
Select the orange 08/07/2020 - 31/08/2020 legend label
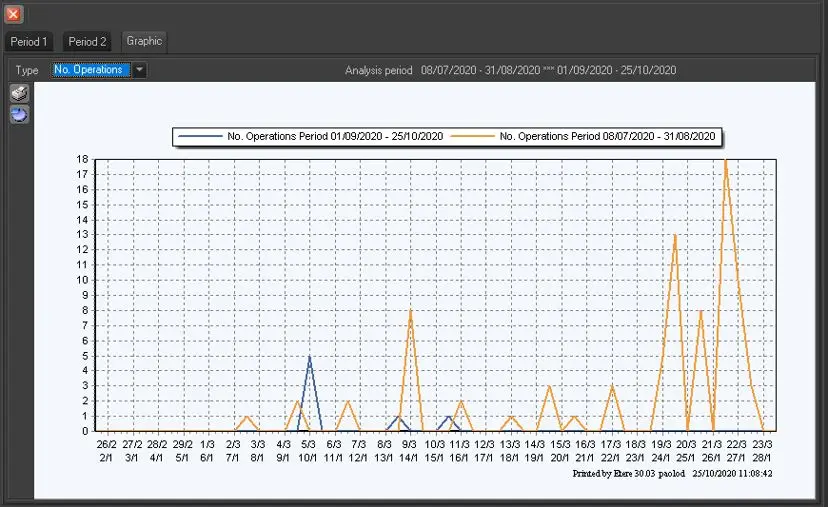click(x=608, y=137)
